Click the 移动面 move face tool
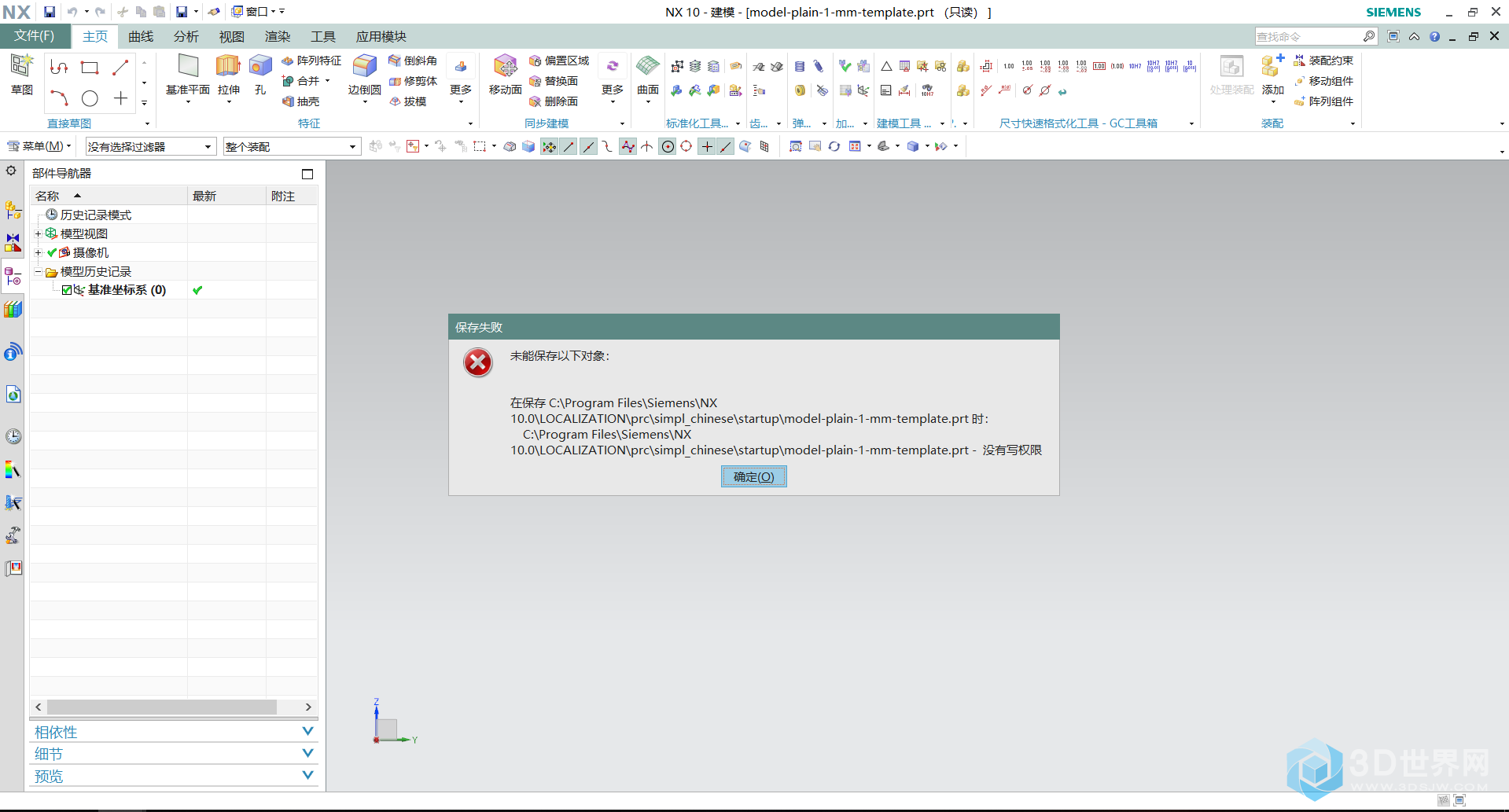 505,75
